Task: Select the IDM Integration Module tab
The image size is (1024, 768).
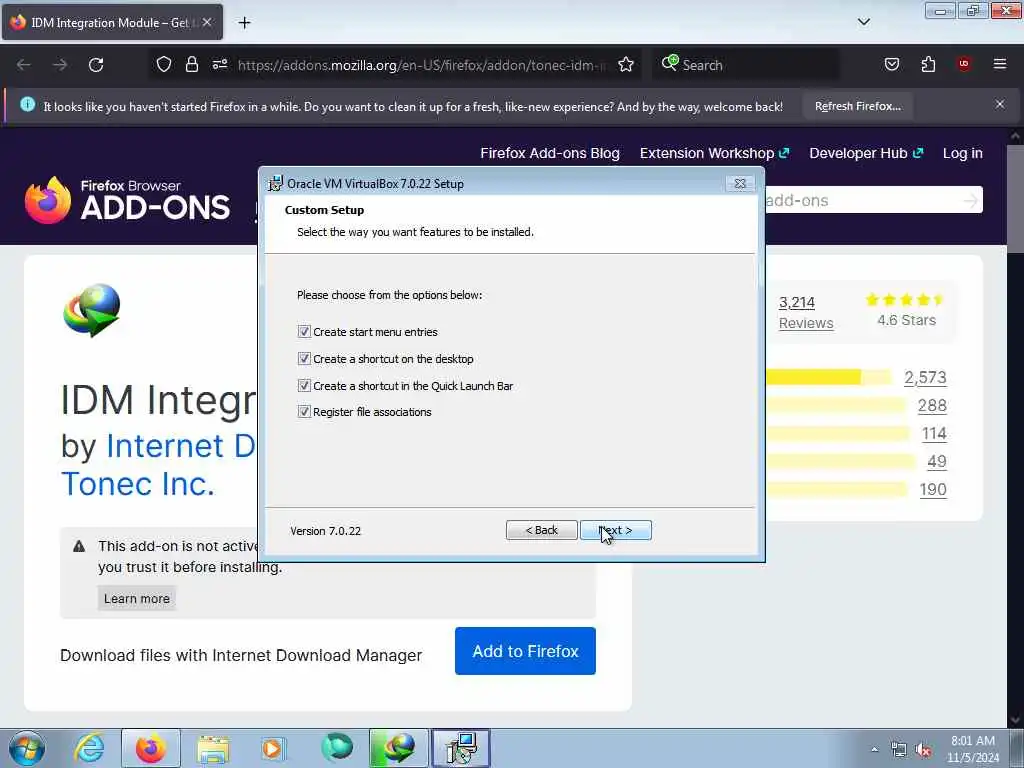Action: (x=112, y=22)
